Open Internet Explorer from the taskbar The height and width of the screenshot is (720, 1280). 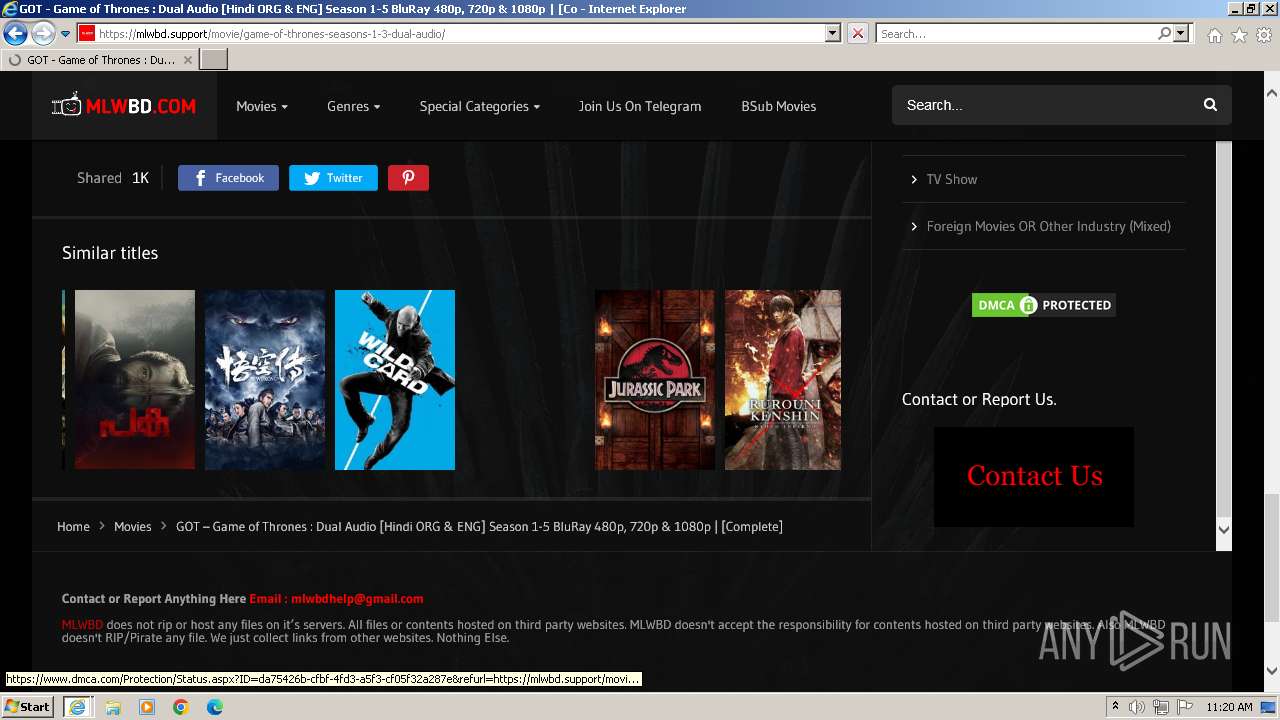point(77,707)
